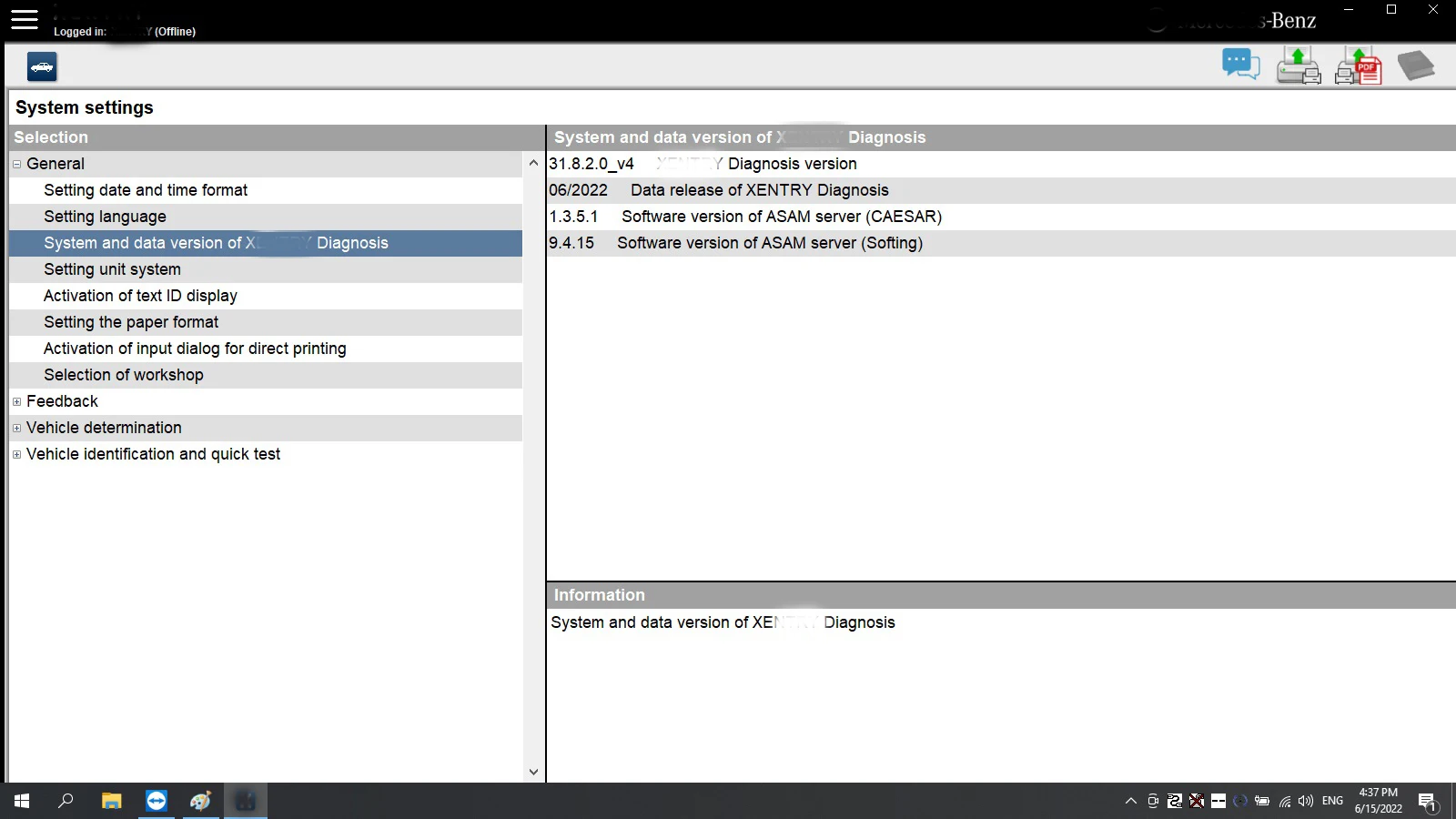Open the hamburger main menu

tap(25, 20)
